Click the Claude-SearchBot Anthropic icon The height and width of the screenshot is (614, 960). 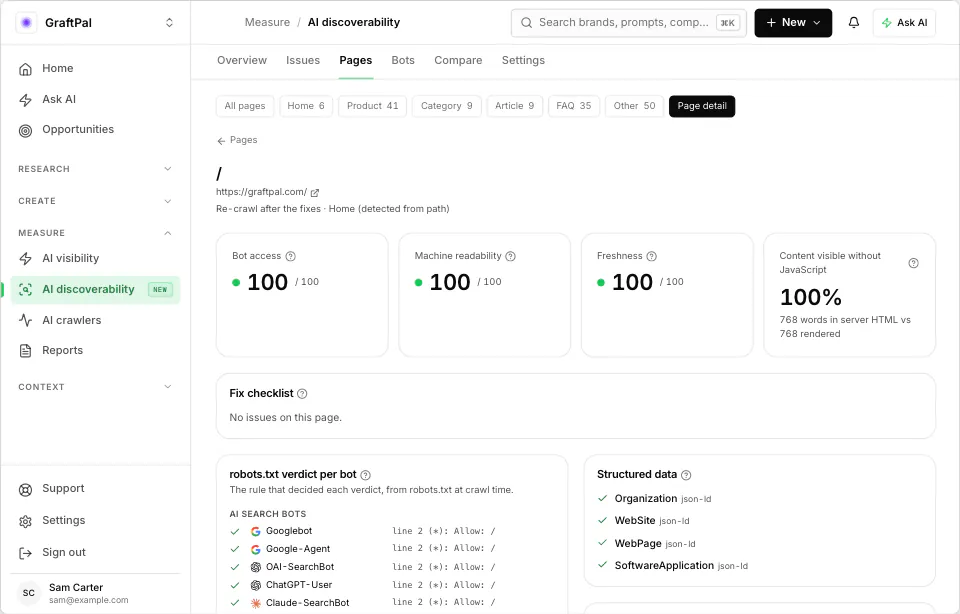click(256, 603)
